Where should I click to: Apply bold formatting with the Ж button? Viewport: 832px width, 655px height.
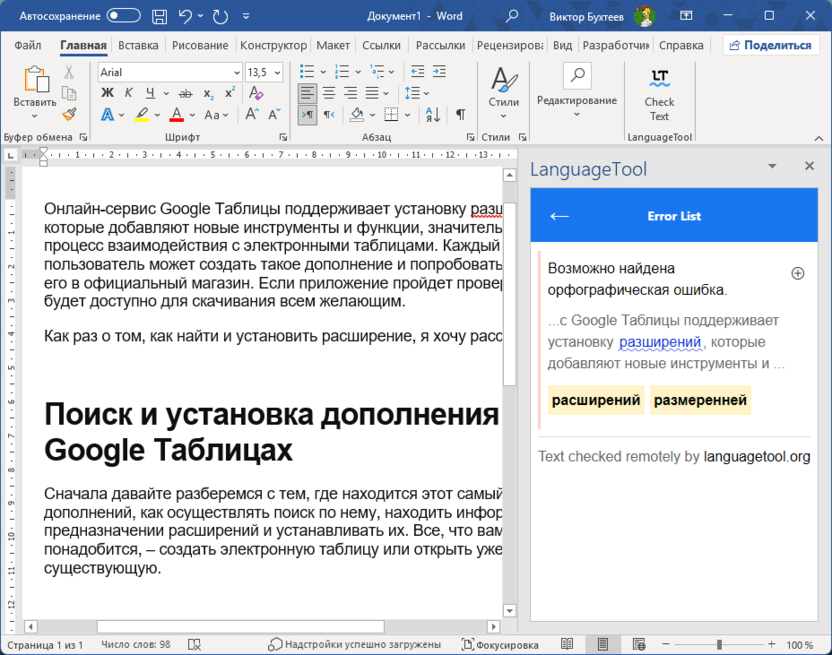click(107, 93)
